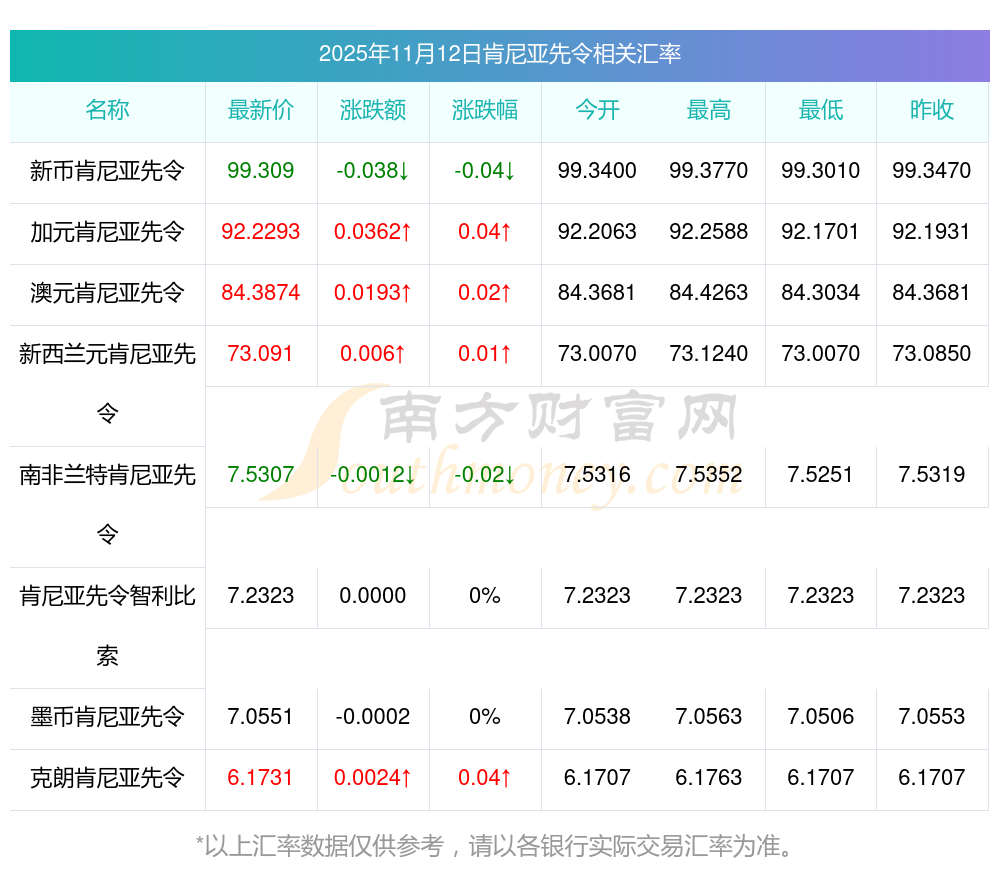Click the 涨跌额 column header

click(x=373, y=110)
